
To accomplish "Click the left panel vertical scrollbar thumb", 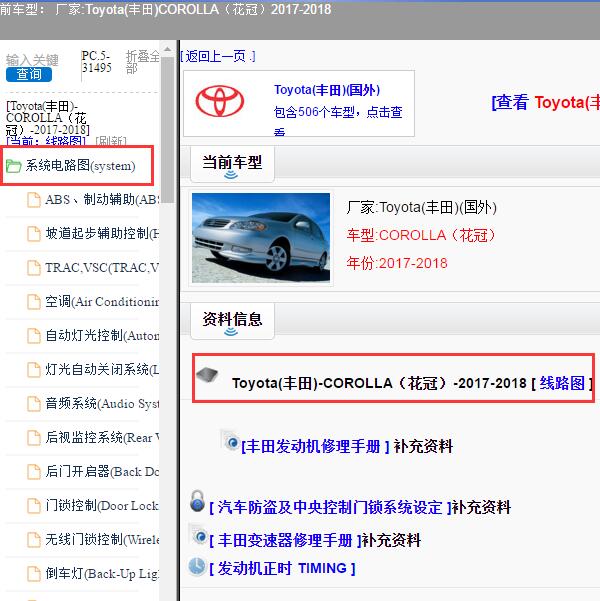I will click(x=168, y=130).
